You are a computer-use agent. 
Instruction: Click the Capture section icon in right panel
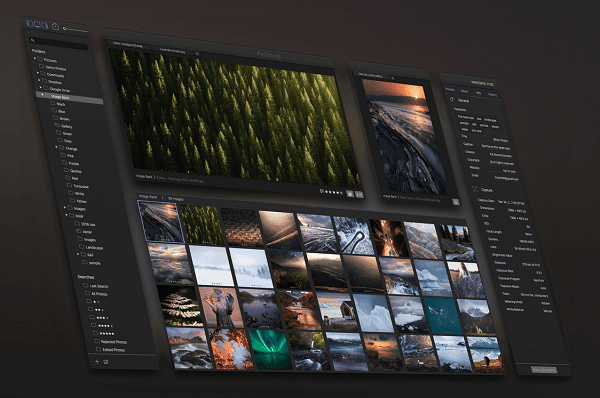475,189
